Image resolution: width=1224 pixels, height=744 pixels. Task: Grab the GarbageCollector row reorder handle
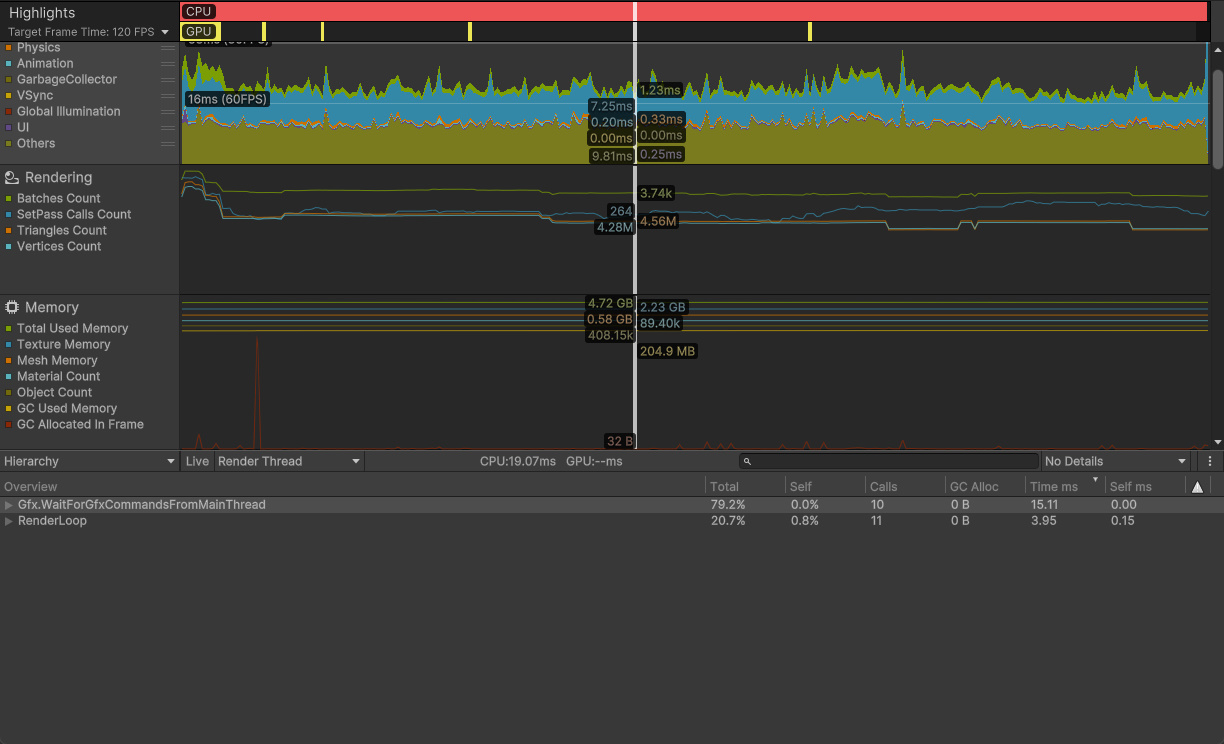168,80
